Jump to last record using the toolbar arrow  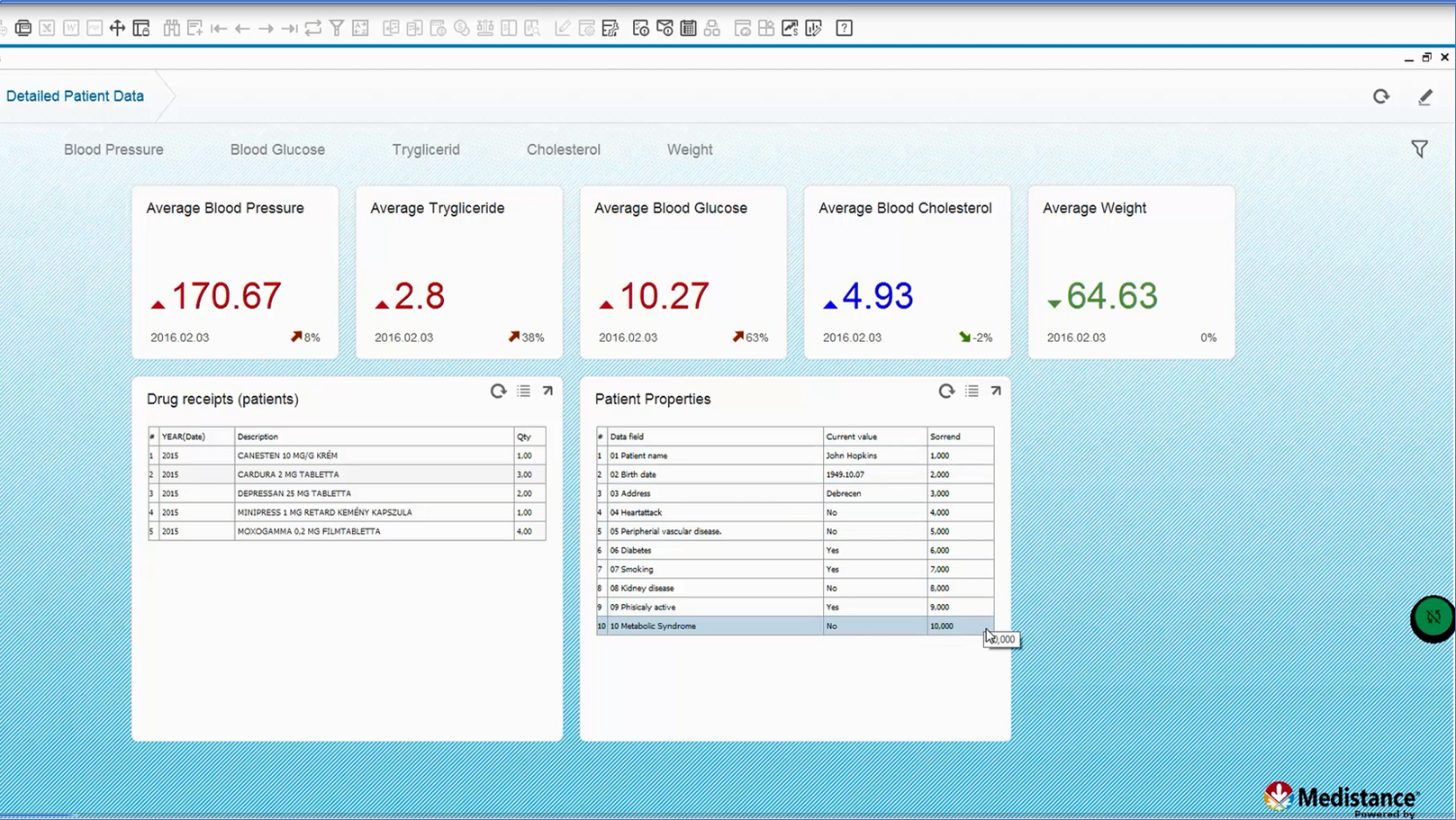(x=289, y=29)
